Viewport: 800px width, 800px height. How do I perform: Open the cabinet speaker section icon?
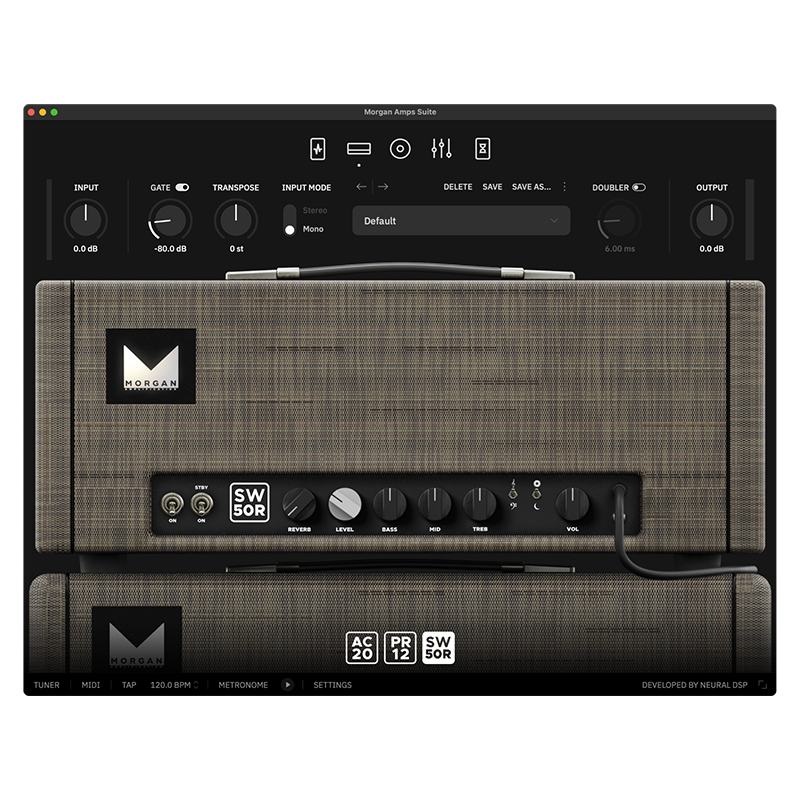400,149
